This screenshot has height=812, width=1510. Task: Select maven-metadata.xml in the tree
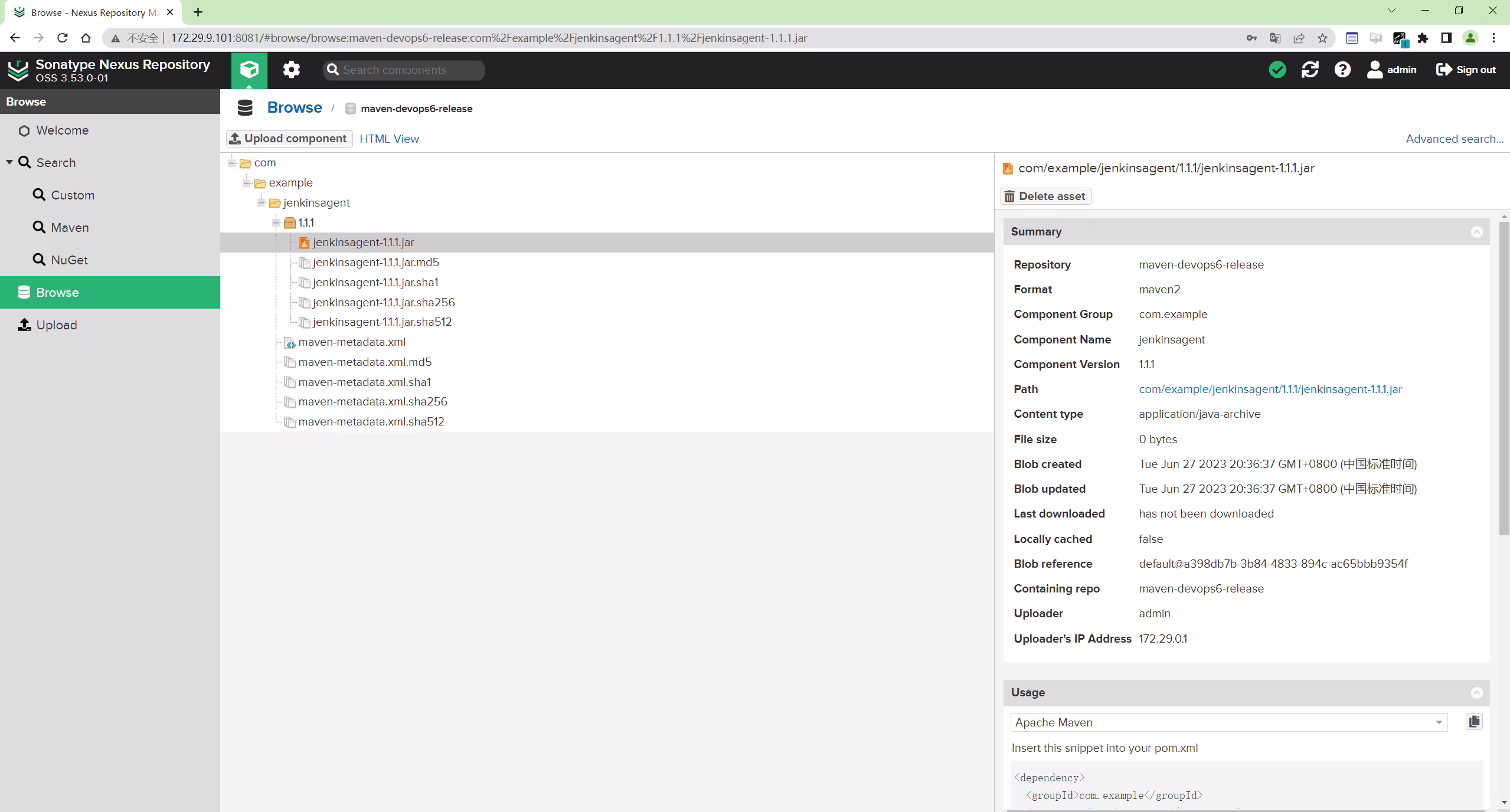[x=352, y=342]
